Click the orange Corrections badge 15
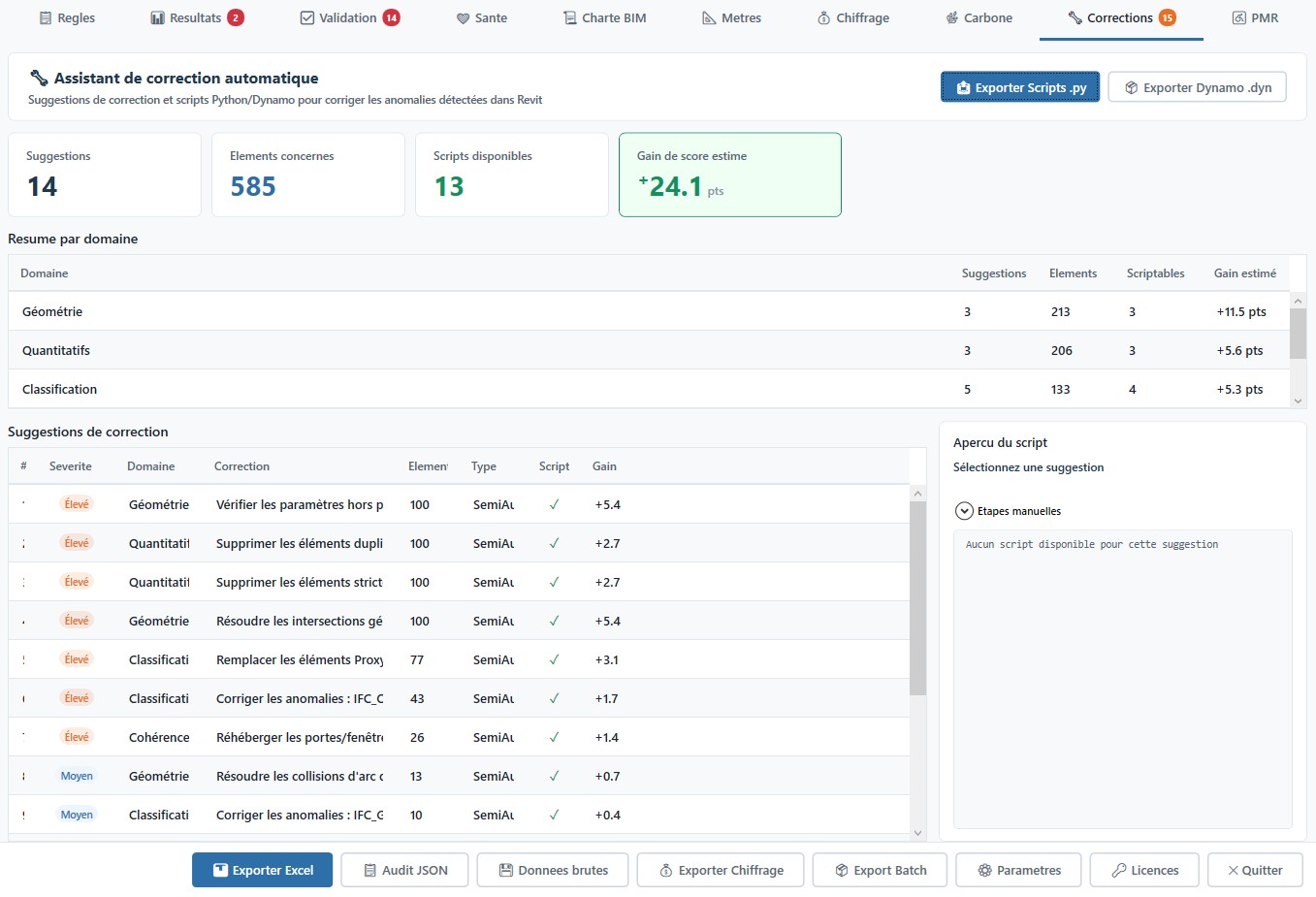This screenshot has width=1316, height=897. pyautogui.click(x=1168, y=18)
